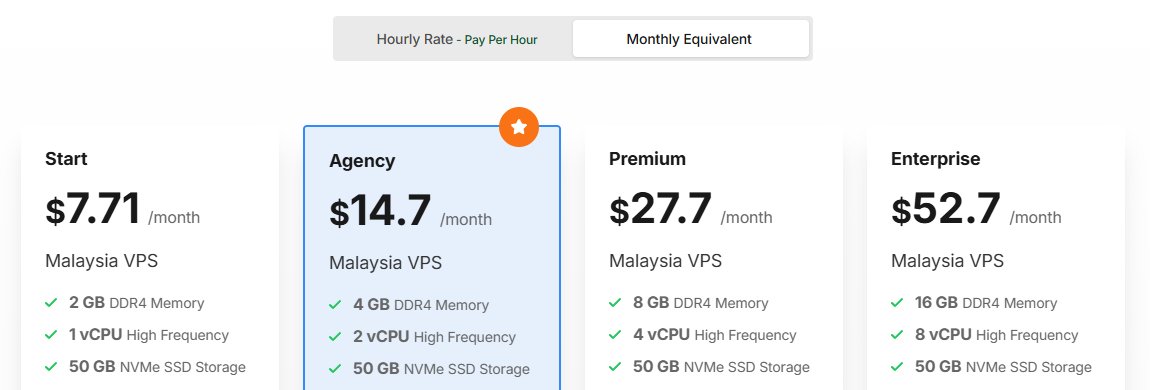Screen dimensions: 1150x390
Task: Click the checkmark beside 8 vCPU High Frequency
Action: [897, 335]
